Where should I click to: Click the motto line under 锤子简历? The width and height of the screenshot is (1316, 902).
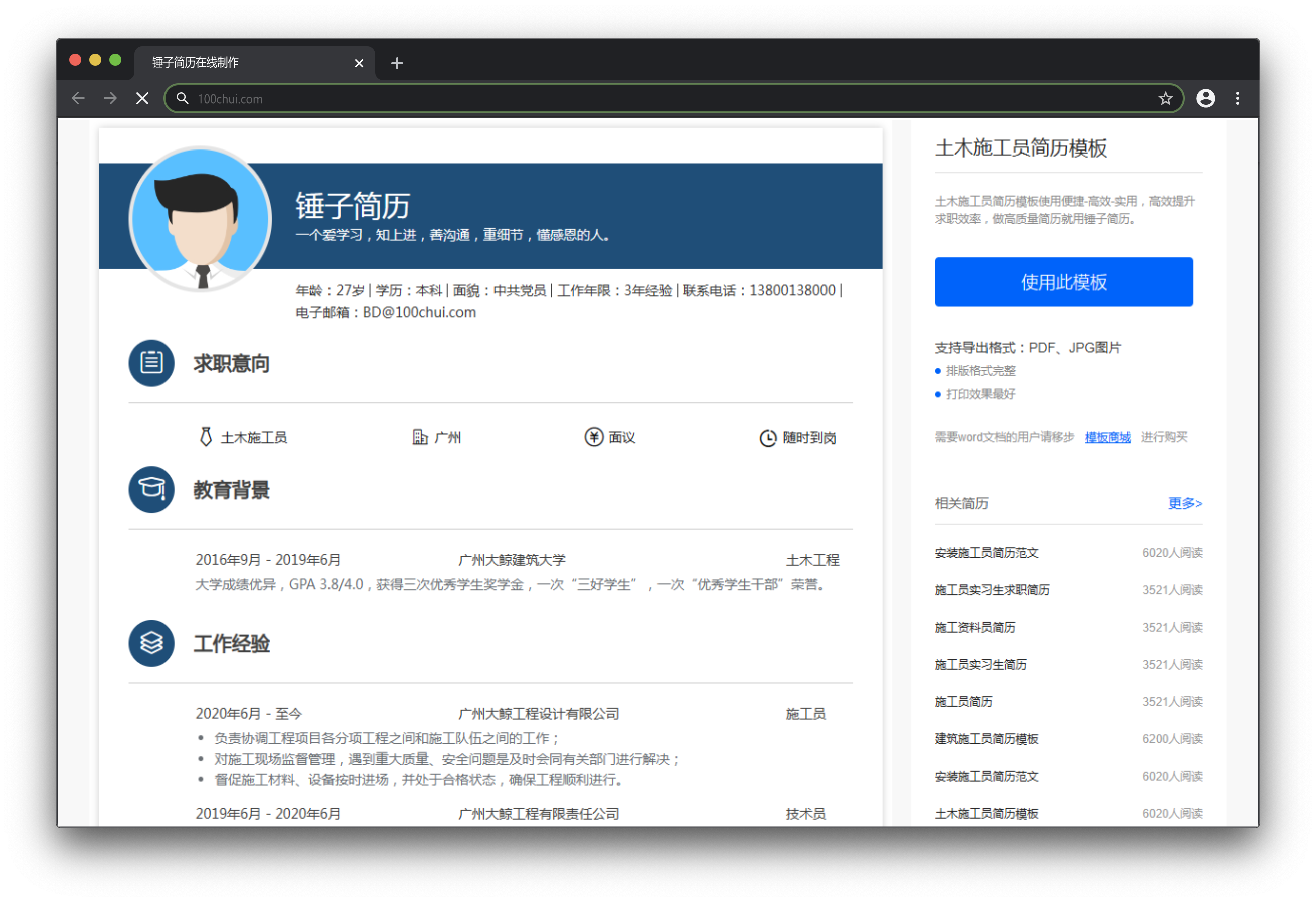pyautogui.click(x=453, y=235)
